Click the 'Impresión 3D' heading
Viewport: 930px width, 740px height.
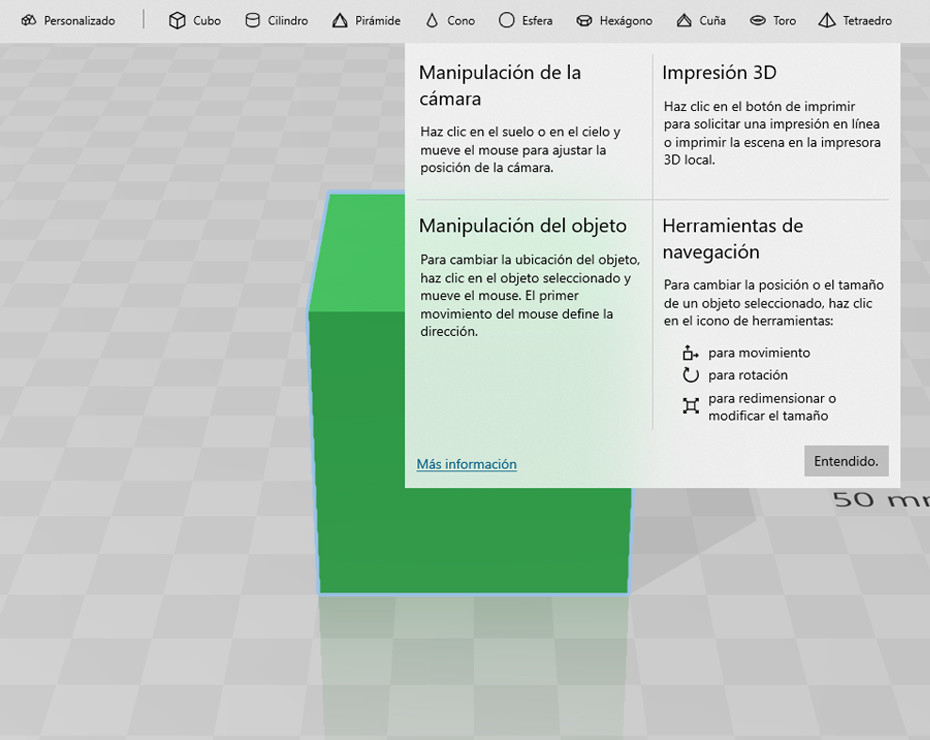[x=719, y=72]
